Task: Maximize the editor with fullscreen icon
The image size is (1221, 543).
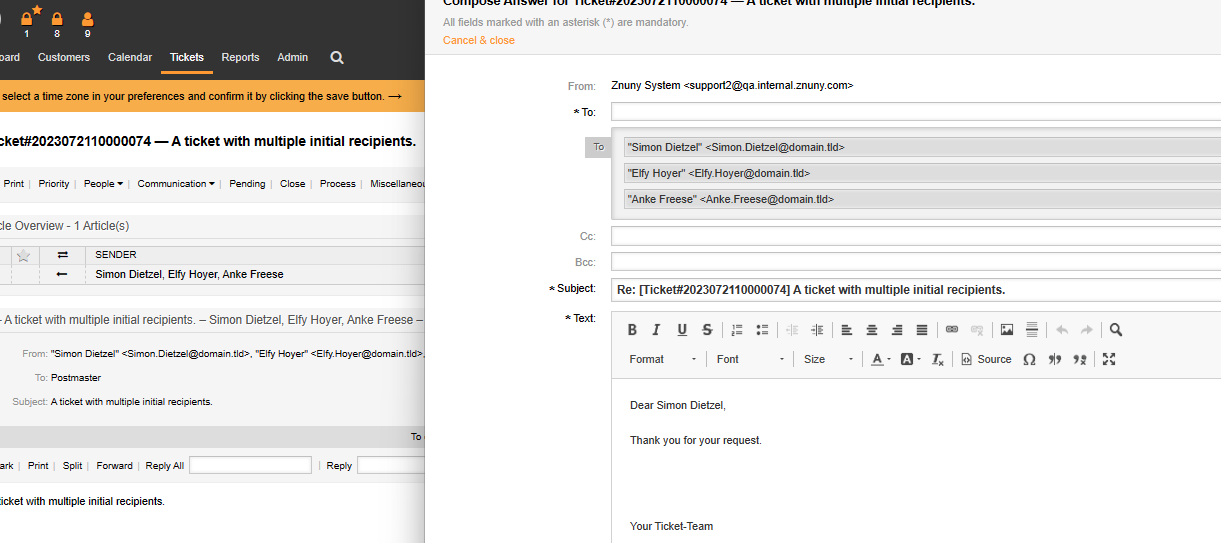Action: point(1108,359)
